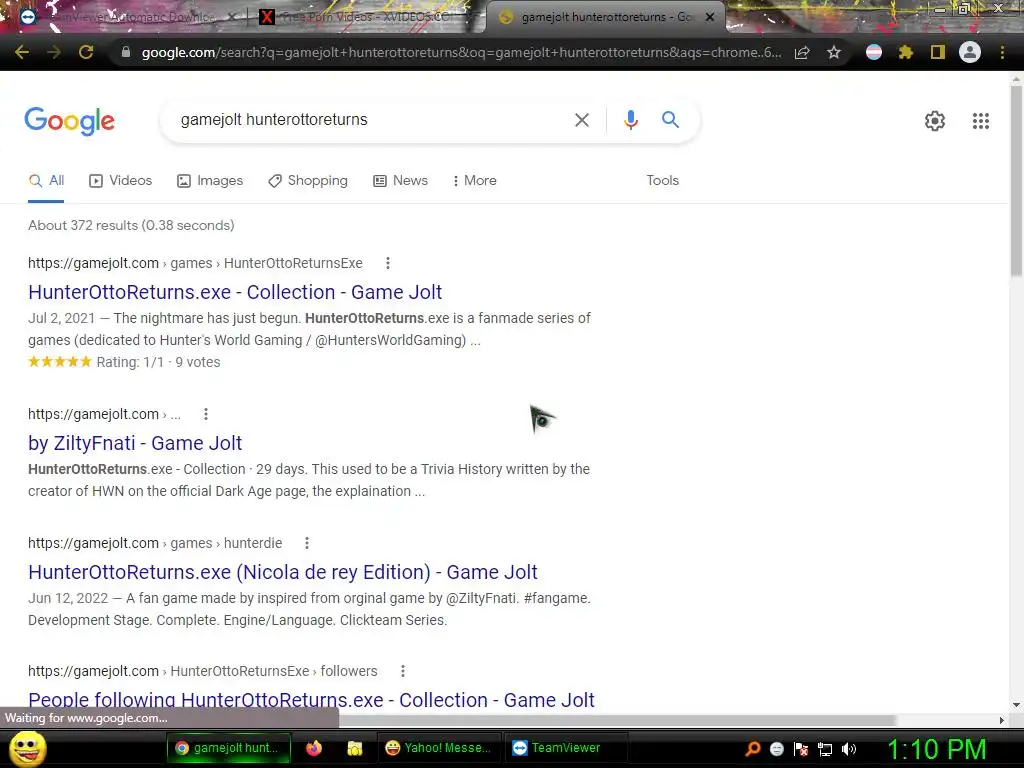Open the Google apps grid
Image resolution: width=1024 pixels, height=768 pixels.
tap(981, 121)
